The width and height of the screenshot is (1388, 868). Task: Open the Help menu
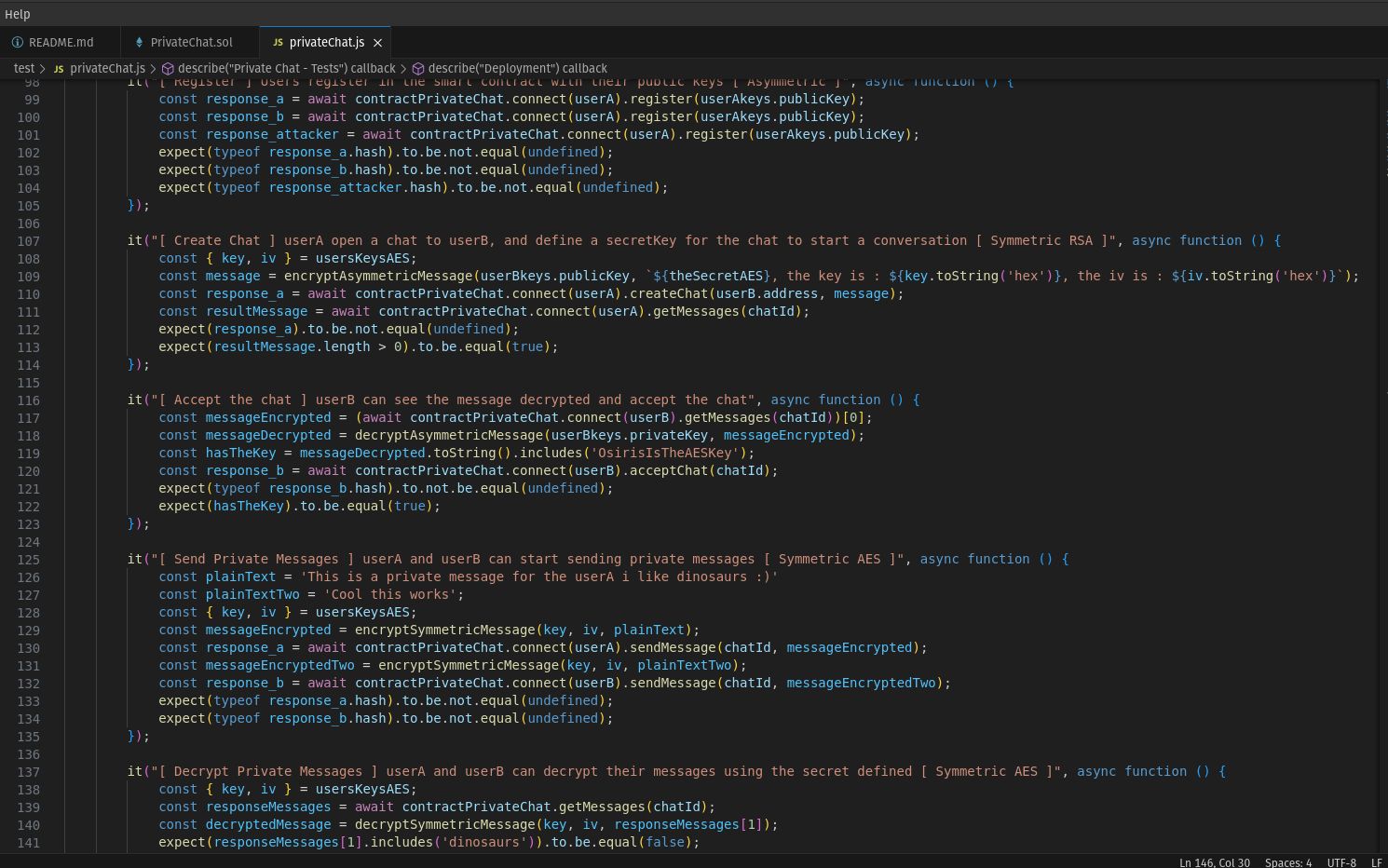tap(17, 13)
